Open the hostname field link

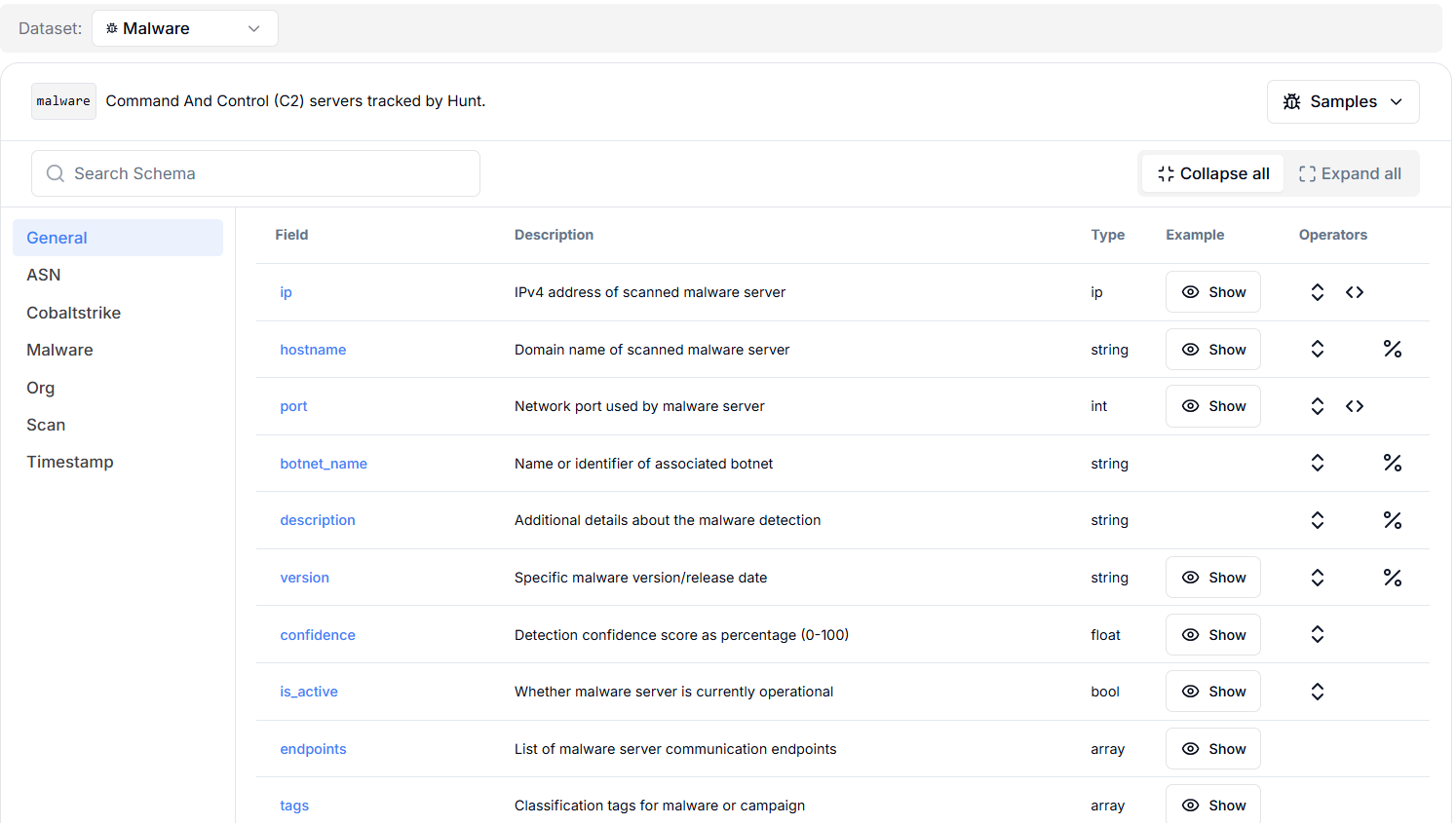(313, 349)
